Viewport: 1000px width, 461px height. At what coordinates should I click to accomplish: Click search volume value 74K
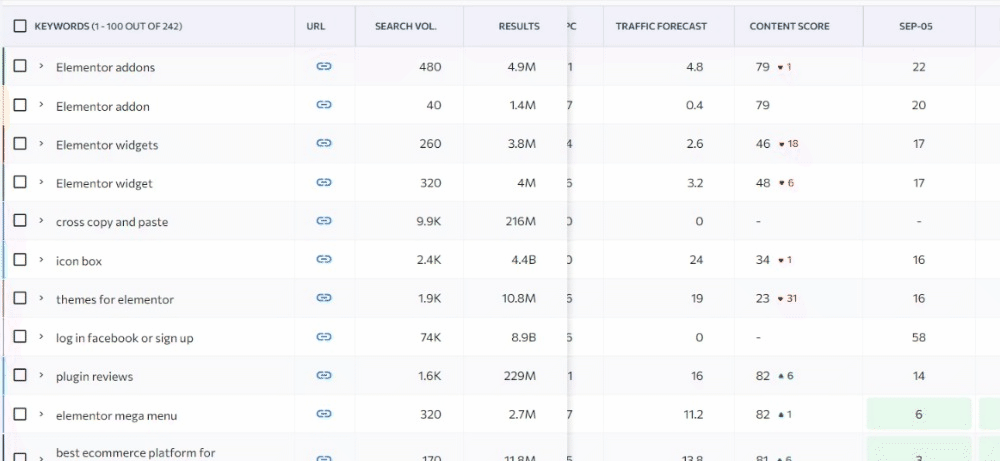click(430, 337)
